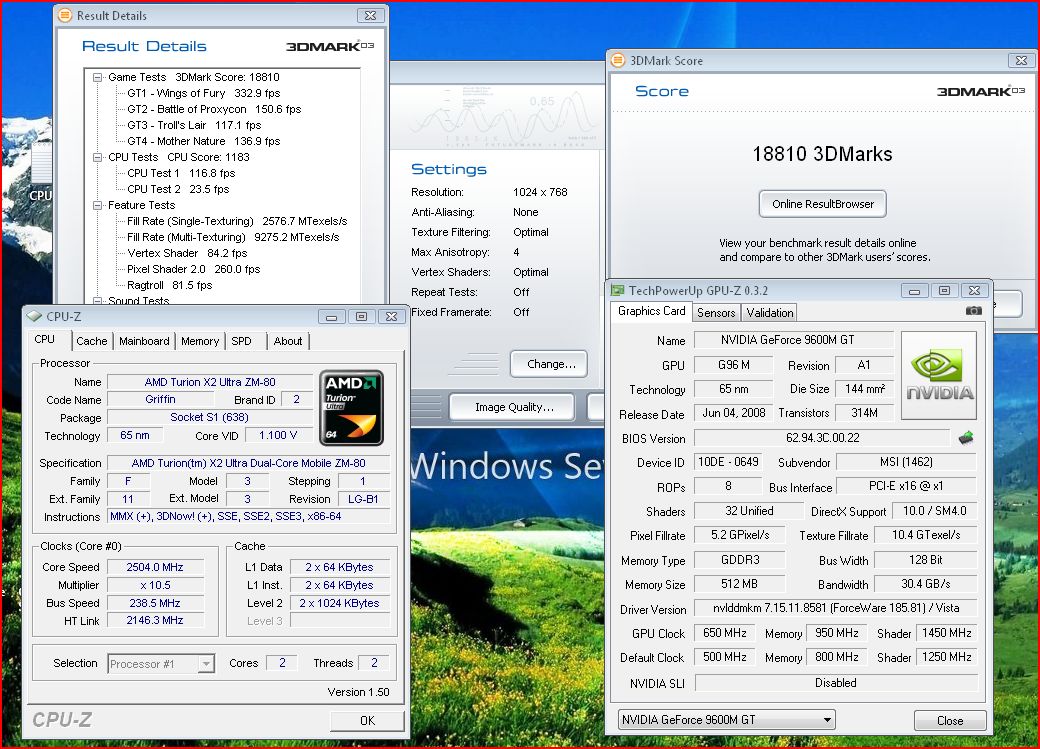Click the GPU name field NVIDIA GeForce 9600M GT
This screenshot has width=1040, height=749.
point(793,340)
